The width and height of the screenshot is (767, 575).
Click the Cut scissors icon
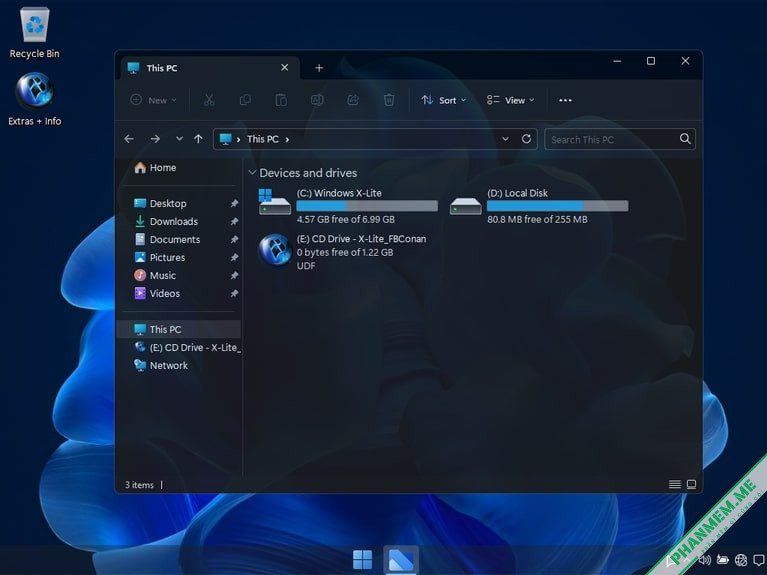(x=209, y=100)
